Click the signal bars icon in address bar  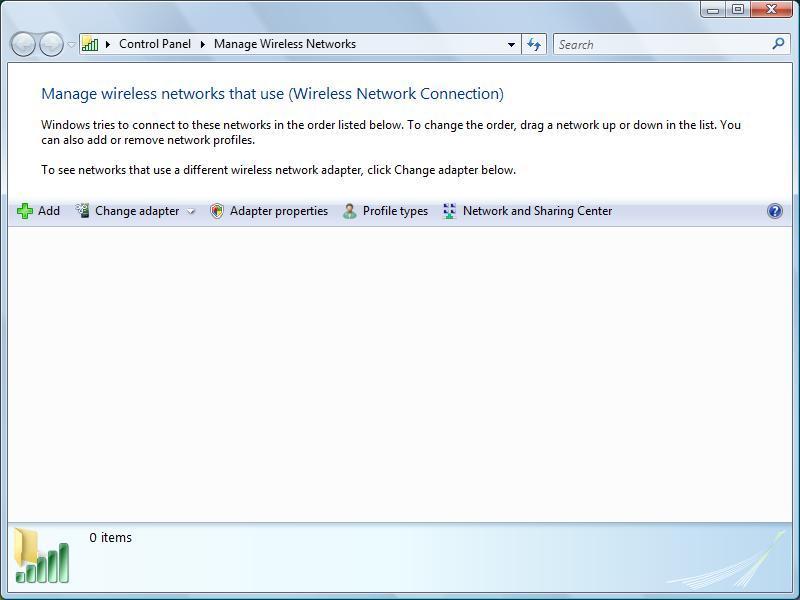pos(90,44)
